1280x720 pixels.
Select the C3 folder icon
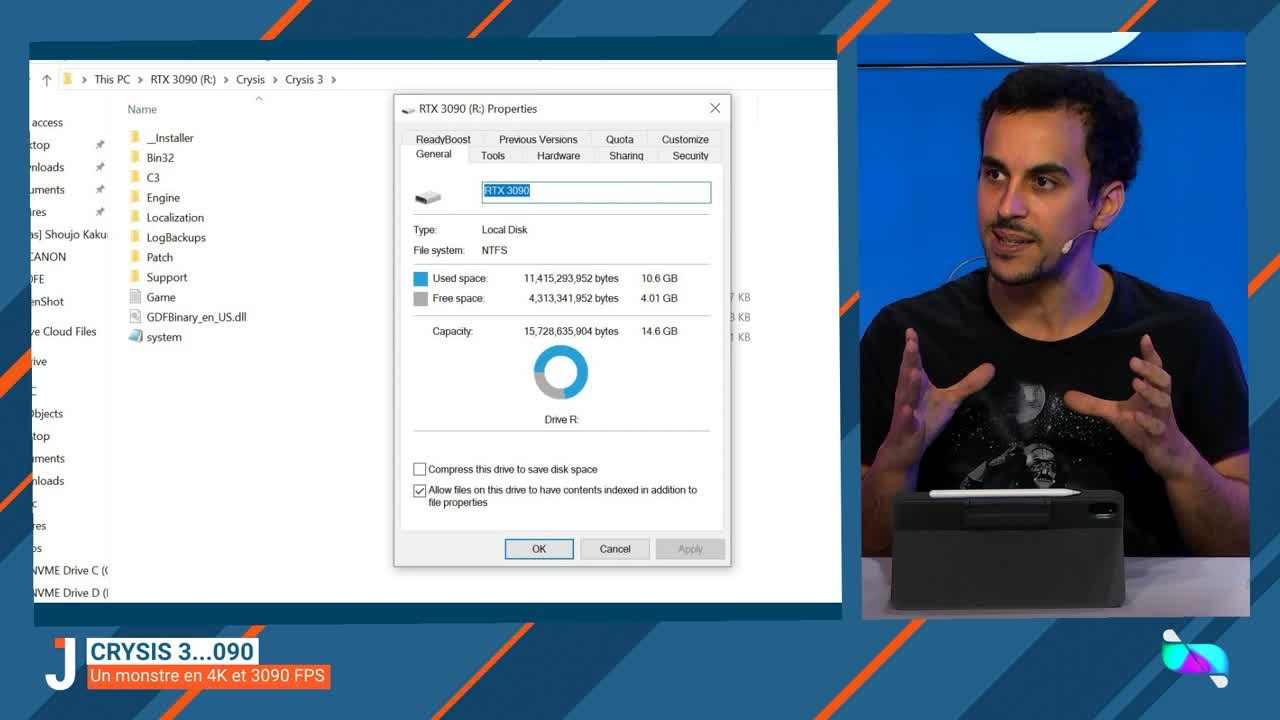pyautogui.click(x=136, y=177)
